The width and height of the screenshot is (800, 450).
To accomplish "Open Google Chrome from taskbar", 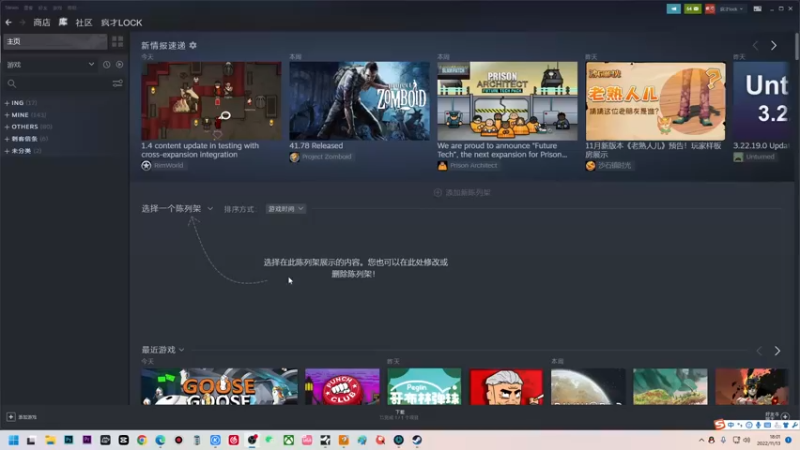I will pos(142,440).
